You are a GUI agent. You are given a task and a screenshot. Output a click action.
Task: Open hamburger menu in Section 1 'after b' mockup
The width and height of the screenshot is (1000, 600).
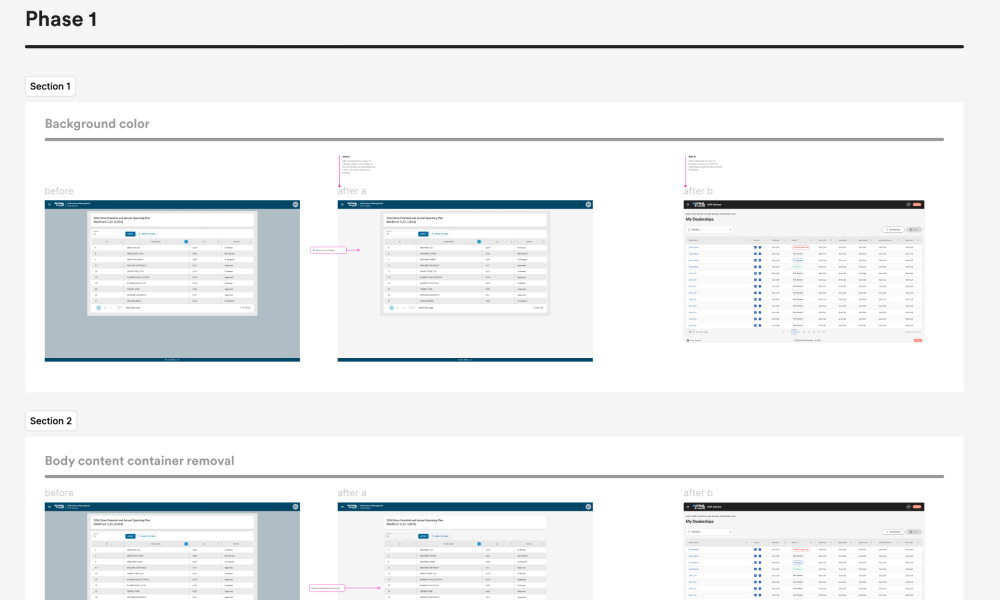pyautogui.click(x=688, y=205)
